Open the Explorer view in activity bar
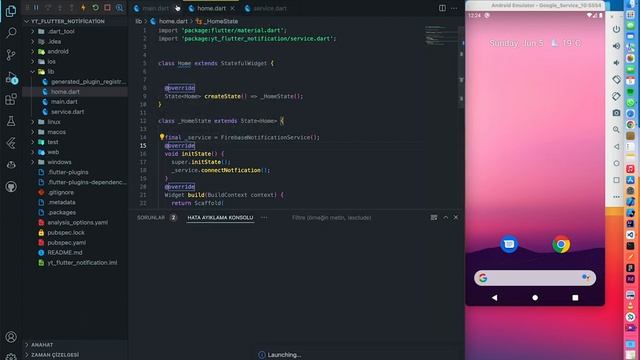The width and height of the screenshot is (640, 360). click(11, 11)
